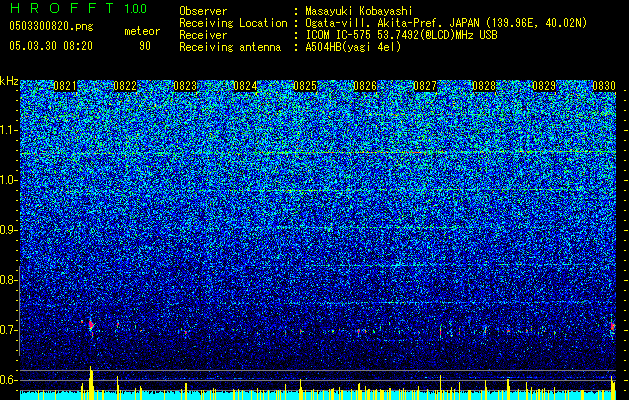Screen dimensions: 629x400
Task: Click the meteor count value 90
Action: [x=144, y=46]
